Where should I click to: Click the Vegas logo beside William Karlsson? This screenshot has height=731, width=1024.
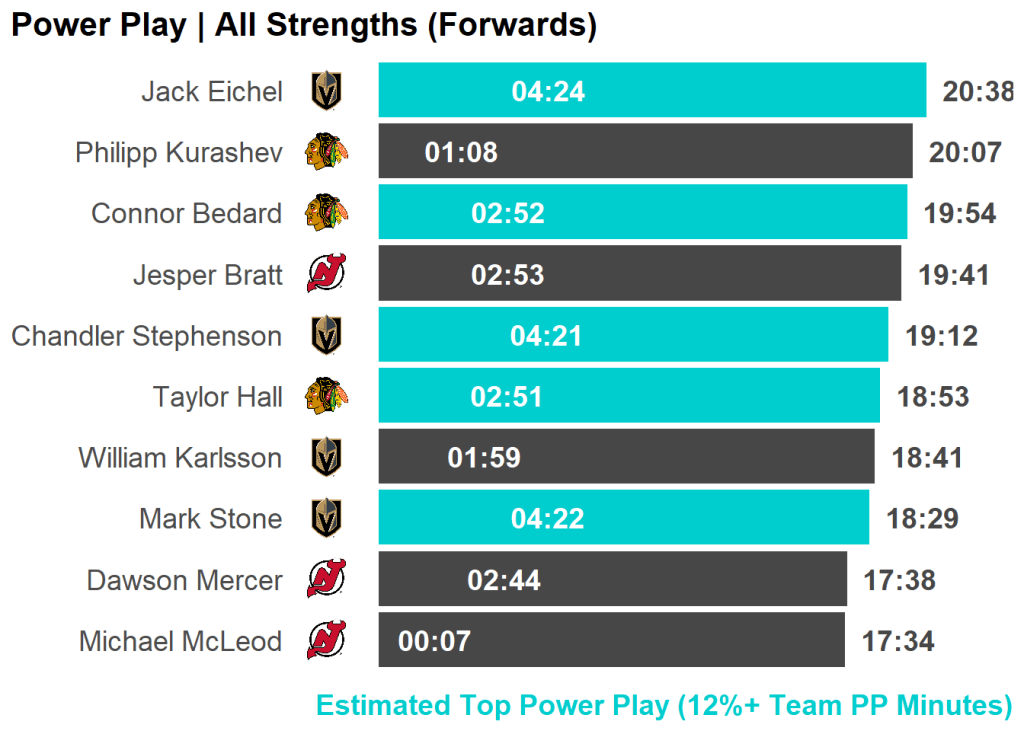(x=326, y=458)
